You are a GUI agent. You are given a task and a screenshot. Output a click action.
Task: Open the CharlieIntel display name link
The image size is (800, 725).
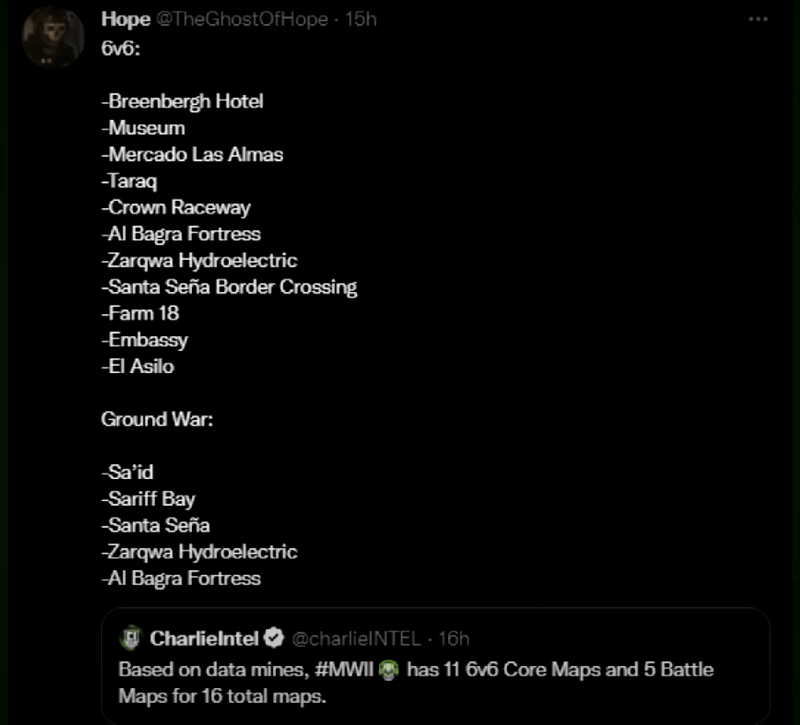tap(204, 638)
